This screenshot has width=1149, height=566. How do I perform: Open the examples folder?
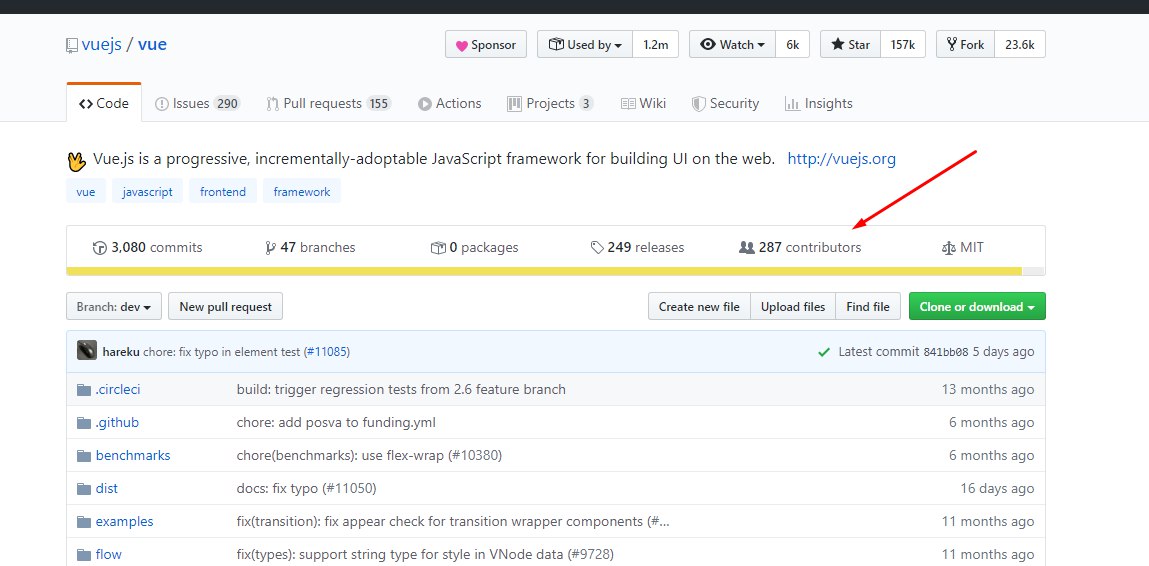click(125, 521)
